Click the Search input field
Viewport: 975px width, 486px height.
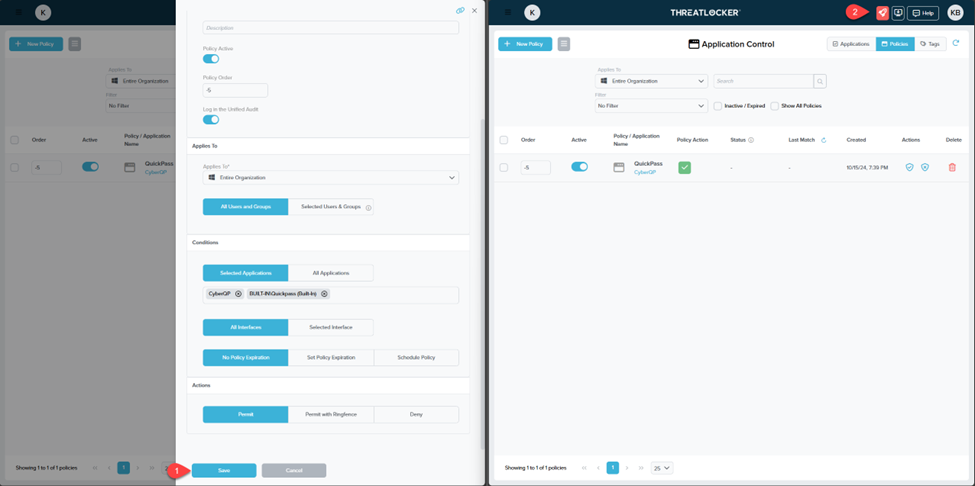[x=764, y=81]
